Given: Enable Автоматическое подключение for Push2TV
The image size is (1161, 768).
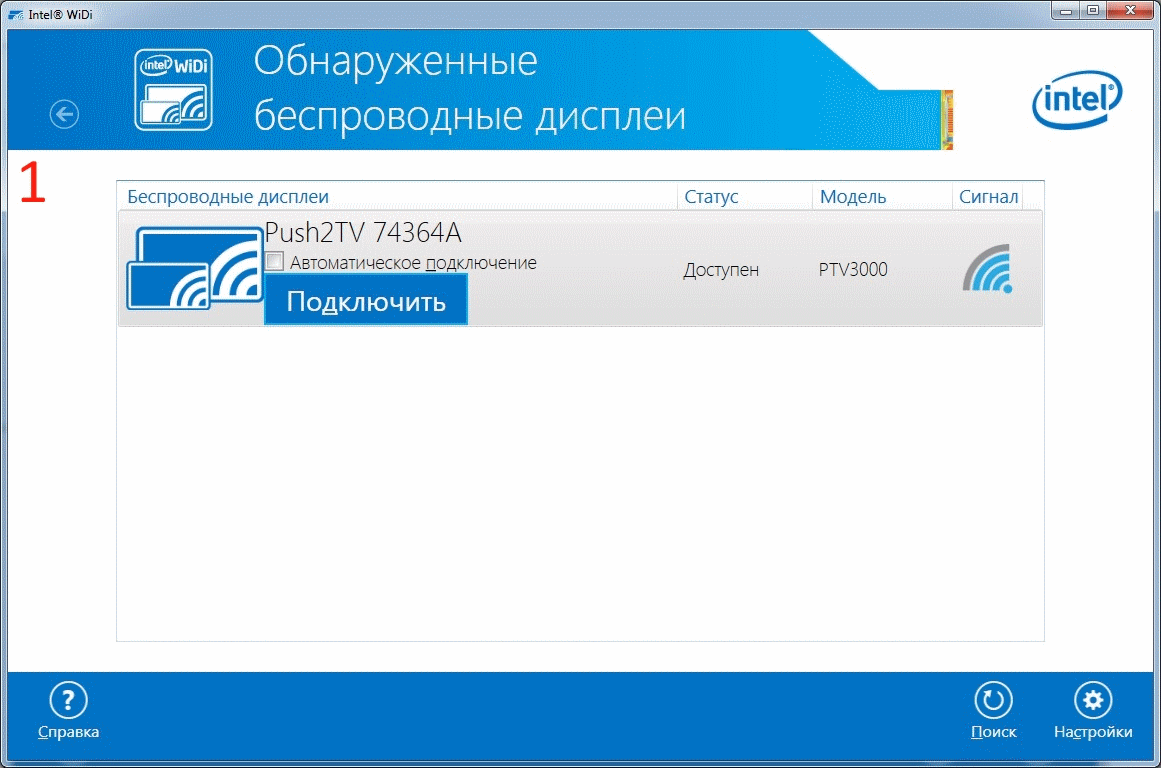Looking at the screenshot, I should (x=274, y=262).
